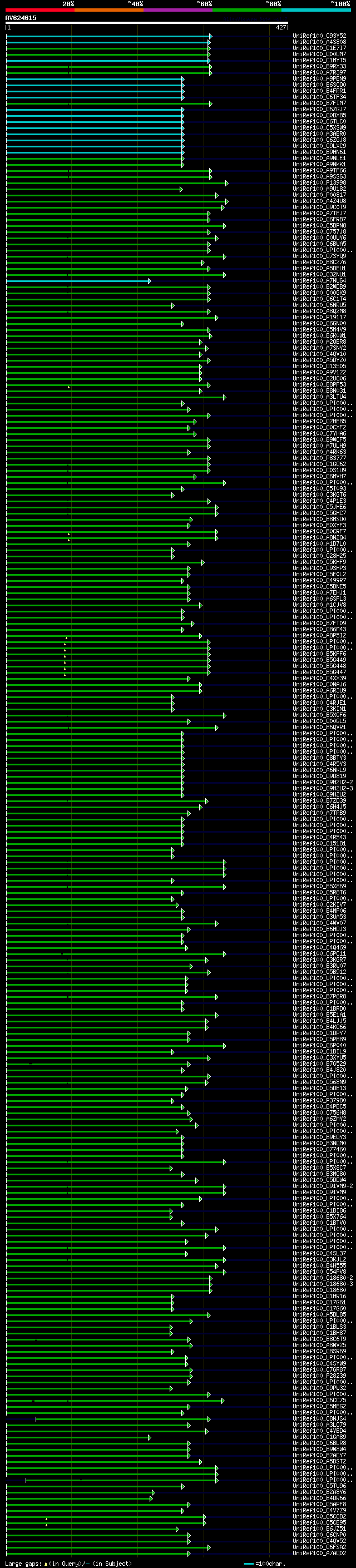The width and height of the screenshot is (356, 1568).
Task: Select label UniRef100_A7NUG4
Action: click(x=319, y=280)
